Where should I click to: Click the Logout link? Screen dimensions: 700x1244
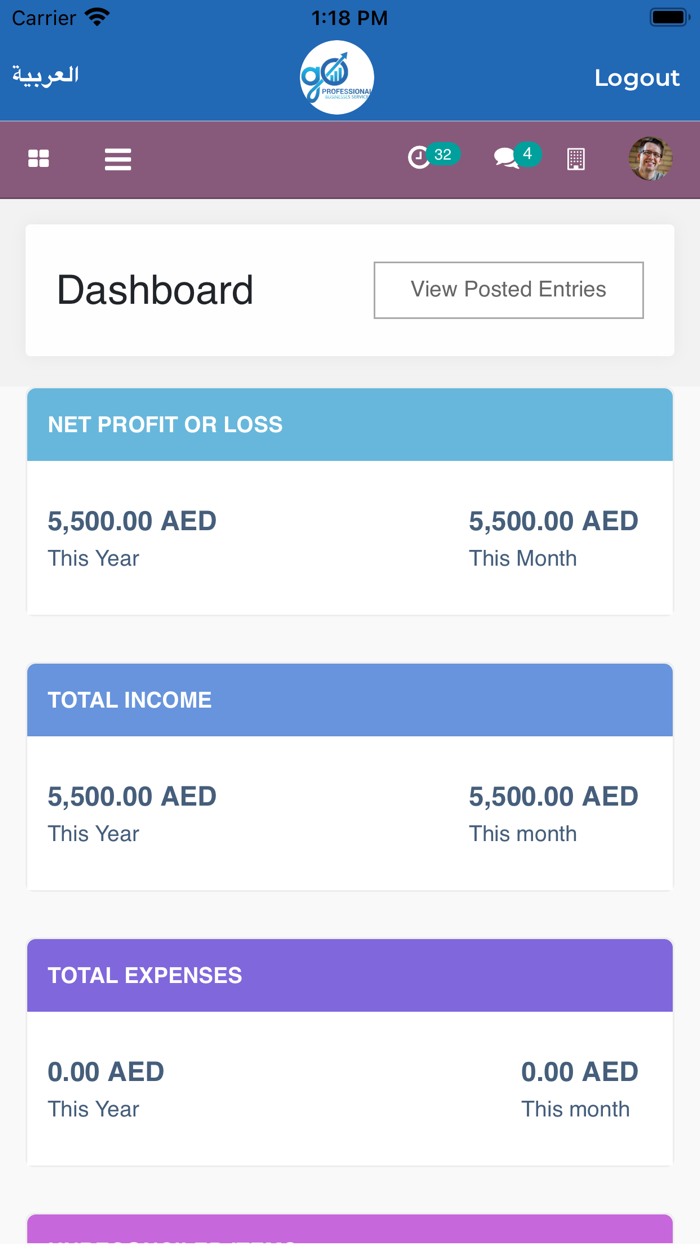coord(637,78)
